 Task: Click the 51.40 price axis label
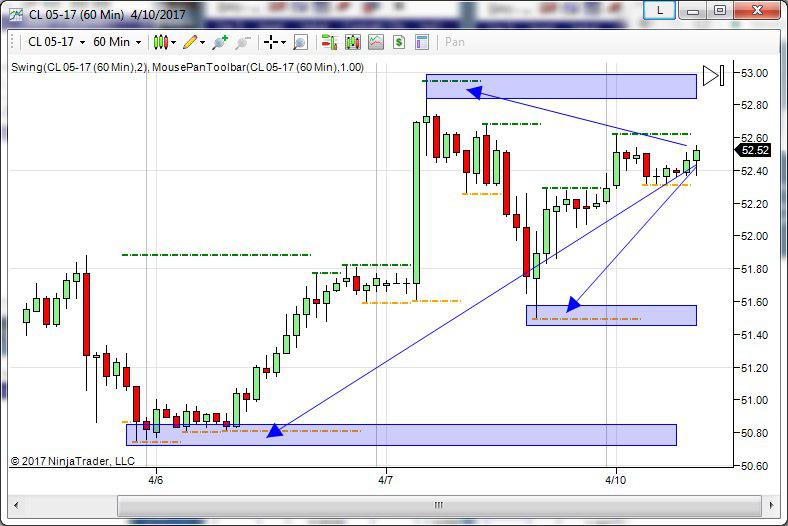click(754, 335)
